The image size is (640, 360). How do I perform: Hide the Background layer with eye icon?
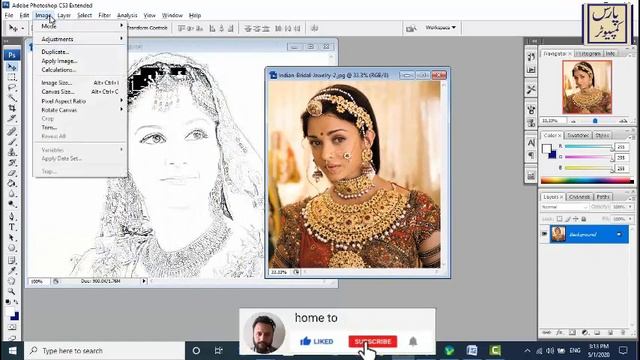[x=544, y=234]
